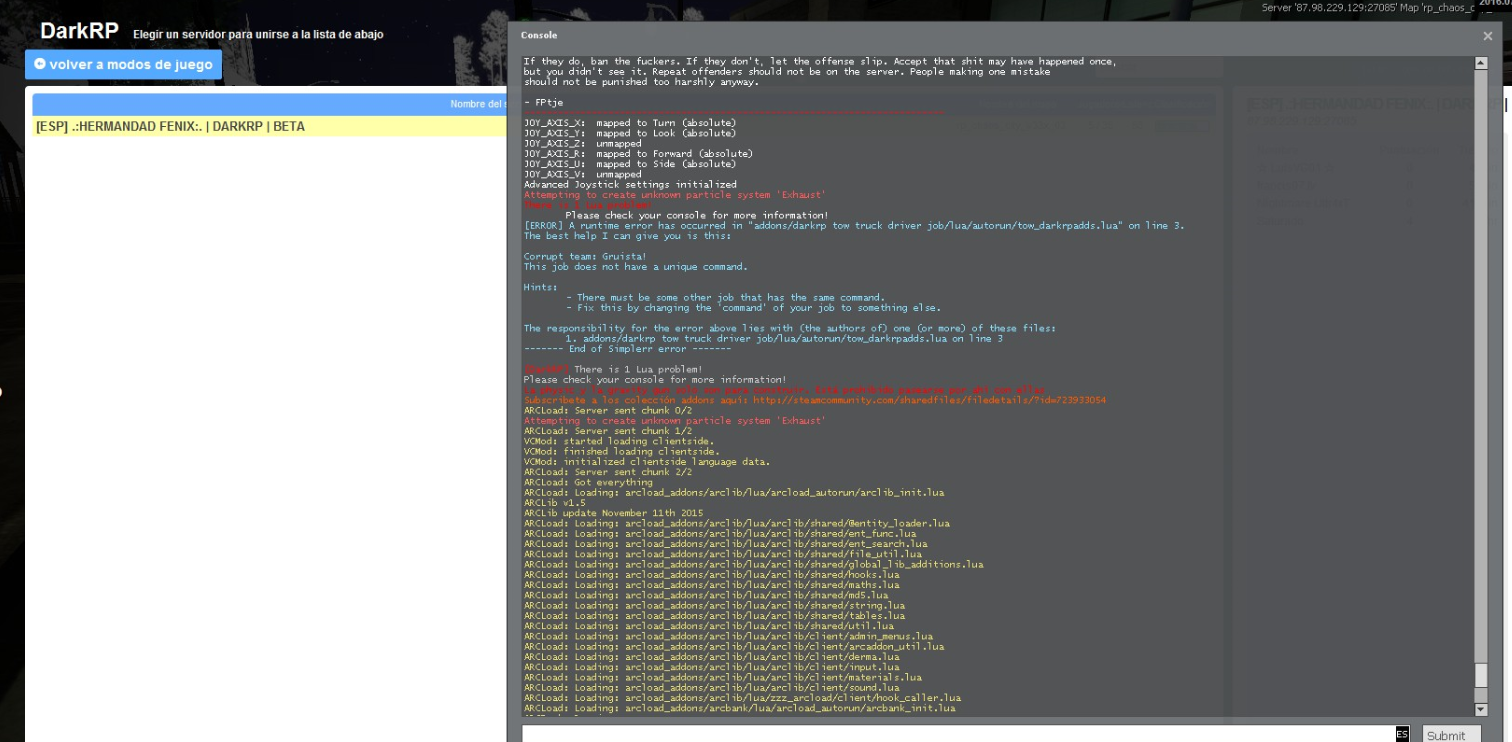Click 'Elegir un servidor para unirse' subtitle
This screenshot has width=1512, height=742.
tap(258, 35)
